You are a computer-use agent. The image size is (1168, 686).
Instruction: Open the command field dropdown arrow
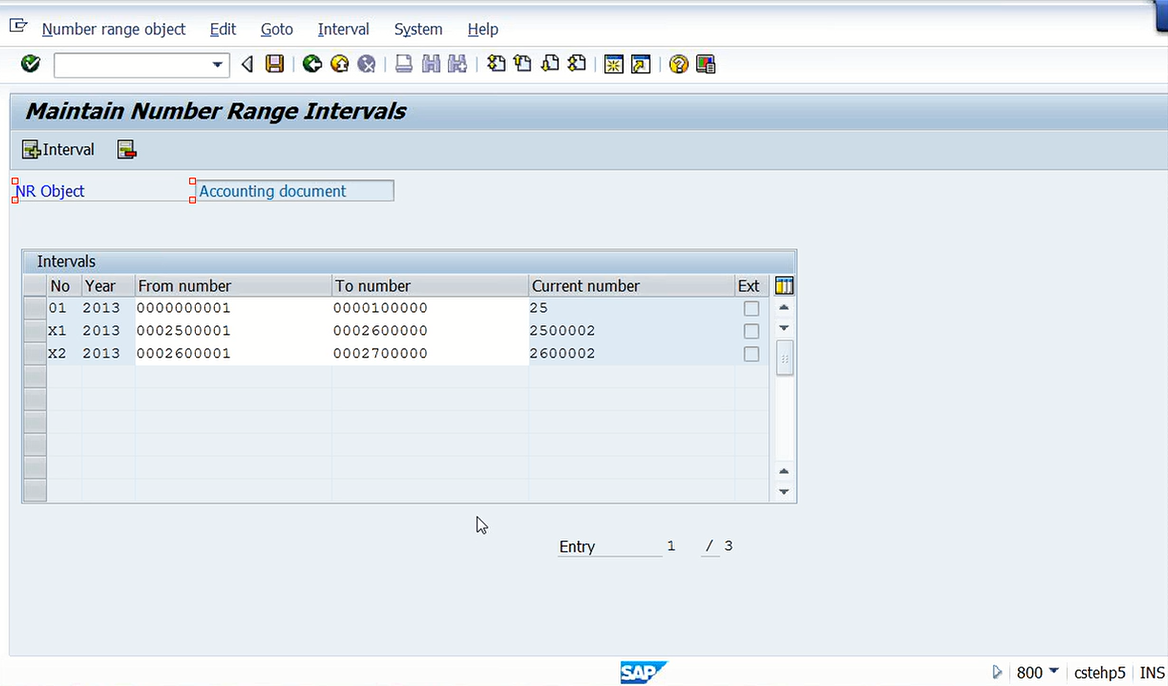click(217, 65)
